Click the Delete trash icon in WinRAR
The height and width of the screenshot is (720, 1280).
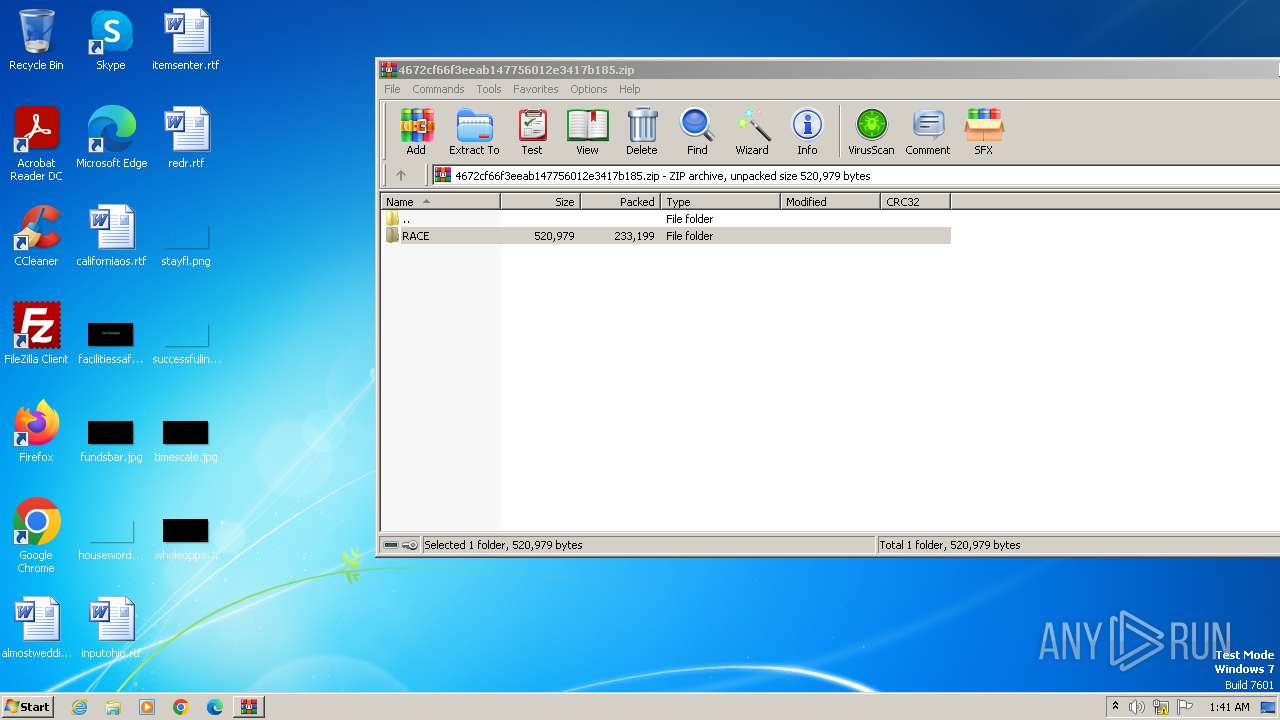[642, 132]
